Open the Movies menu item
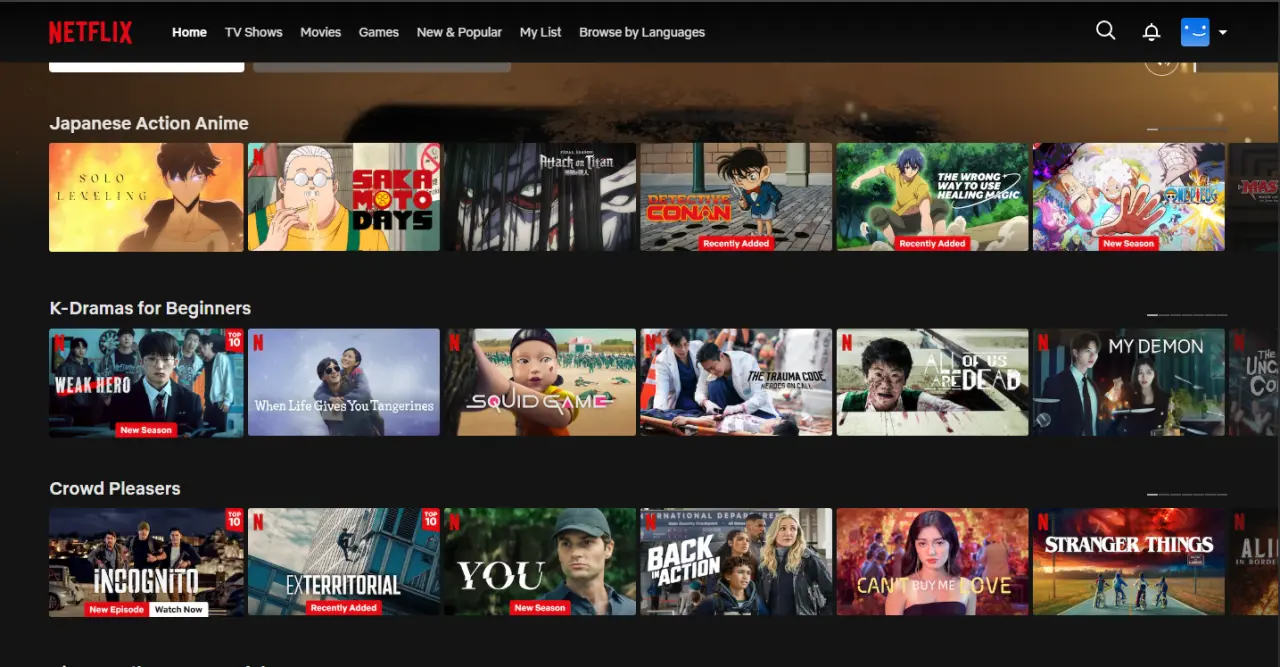 pyautogui.click(x=321, y=32)
